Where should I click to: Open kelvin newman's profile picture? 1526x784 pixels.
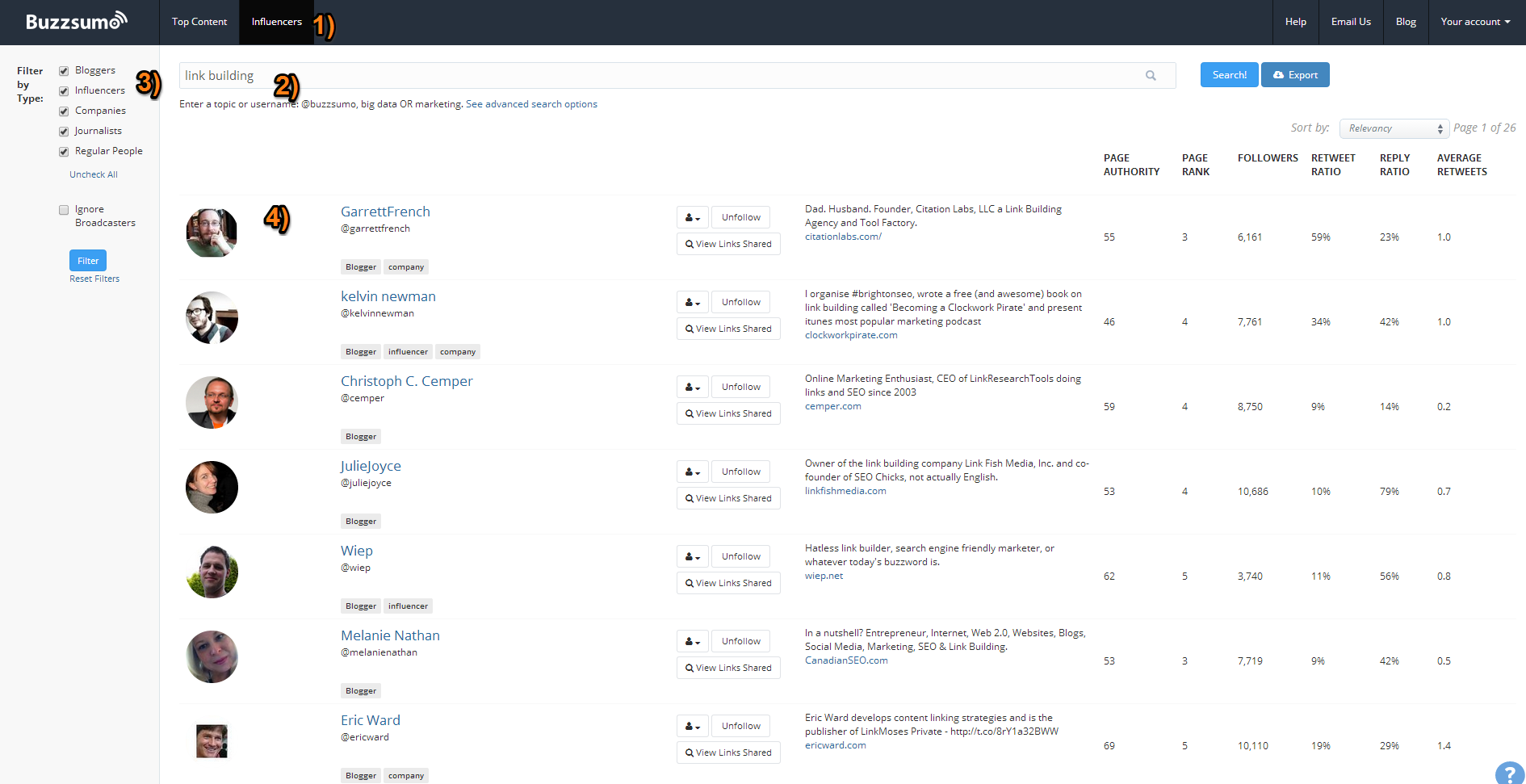click(x=212, y=317)
